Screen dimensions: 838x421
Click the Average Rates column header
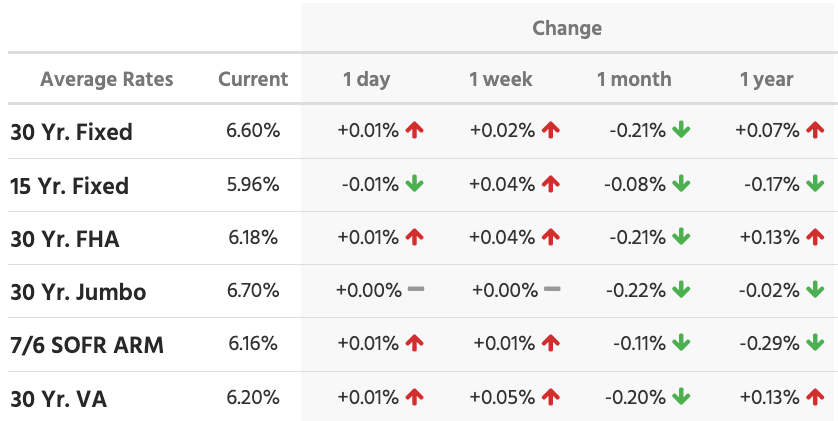[107, 79]
